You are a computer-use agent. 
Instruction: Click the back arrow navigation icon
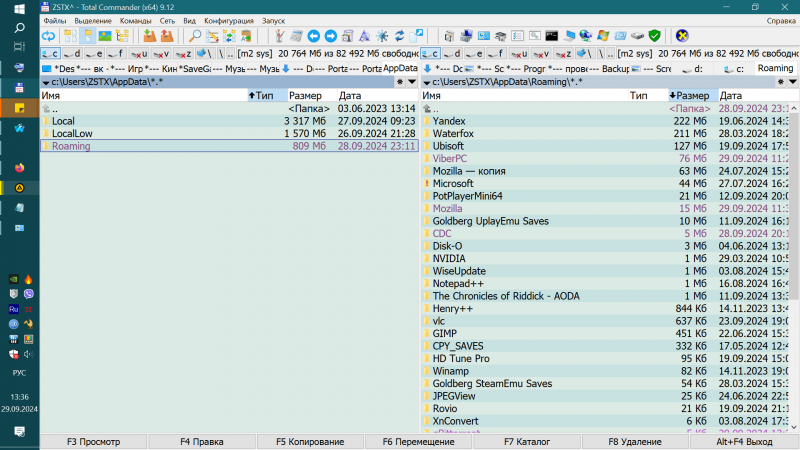pyautogui.click(x=313, y=36)
